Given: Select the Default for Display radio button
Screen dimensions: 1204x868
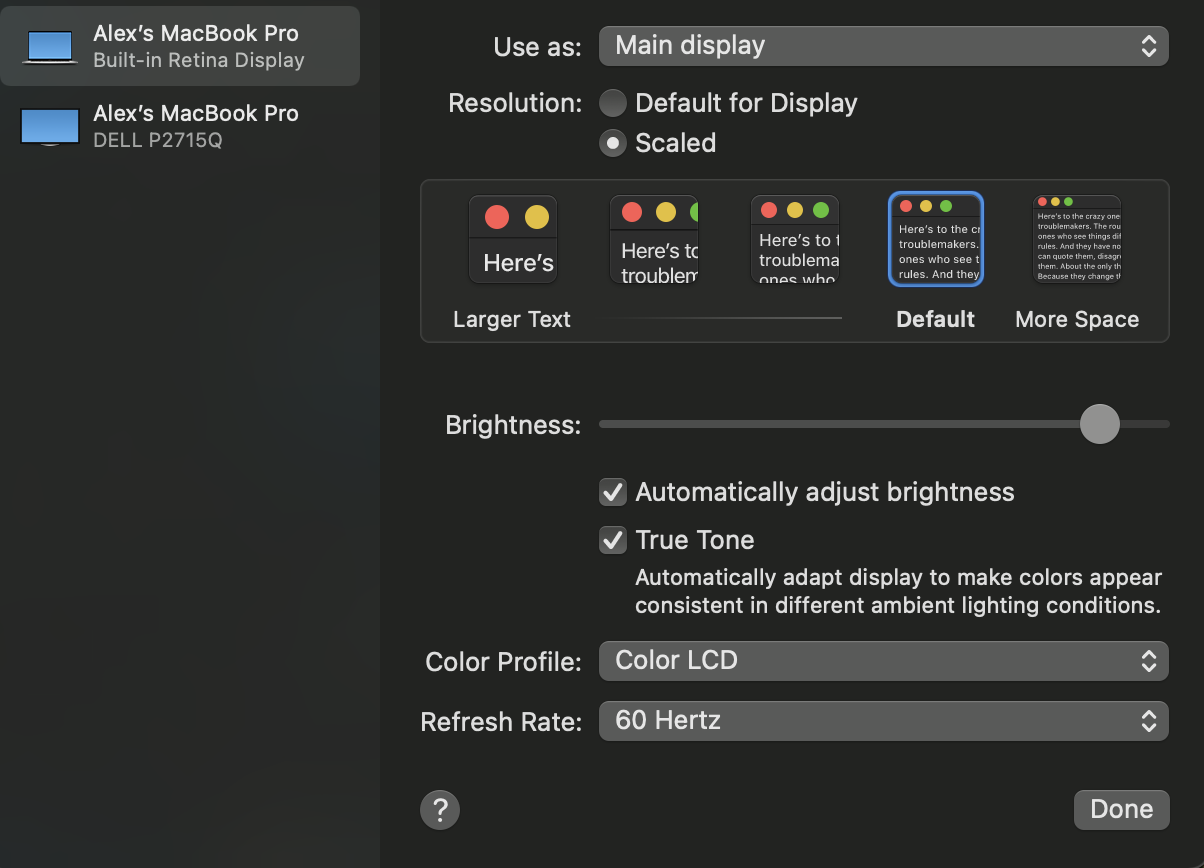Looking at the screenshot, I should [613, 103].
